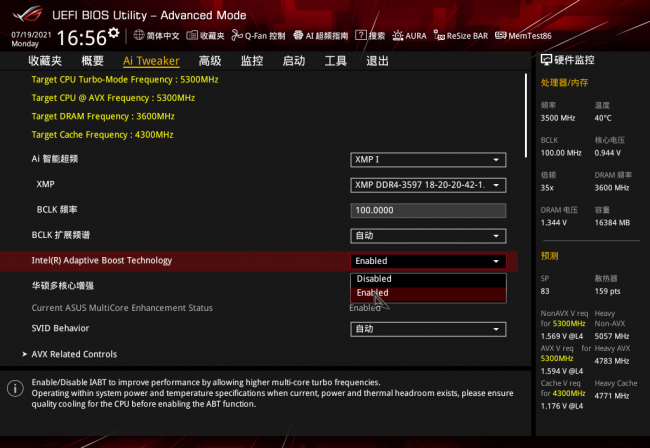Click Target Cache Frequency : 4300MHz
650x448 pixels.
(102, 135)
